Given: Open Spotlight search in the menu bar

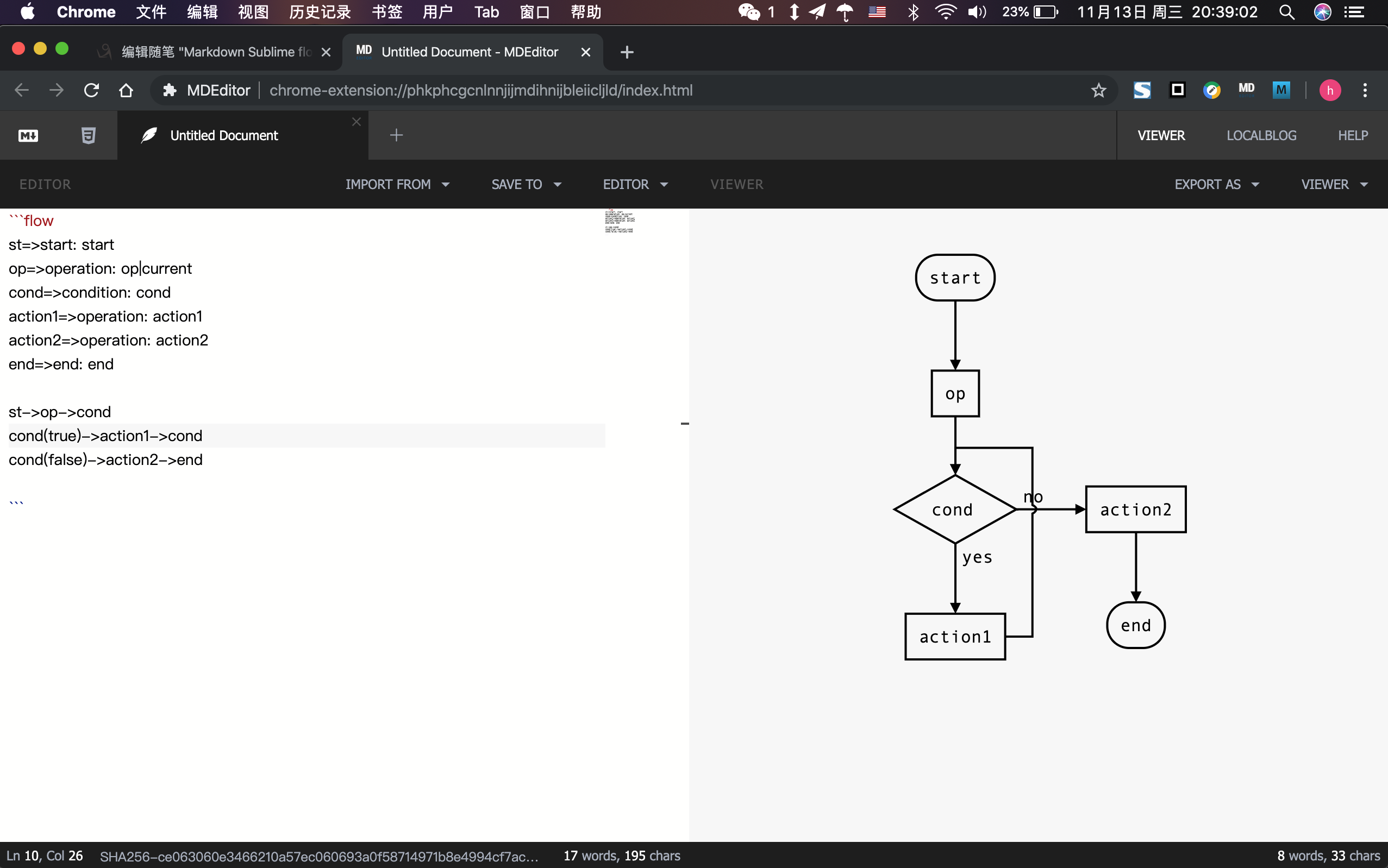Looking at the screenshot, I should [1286, 12].
